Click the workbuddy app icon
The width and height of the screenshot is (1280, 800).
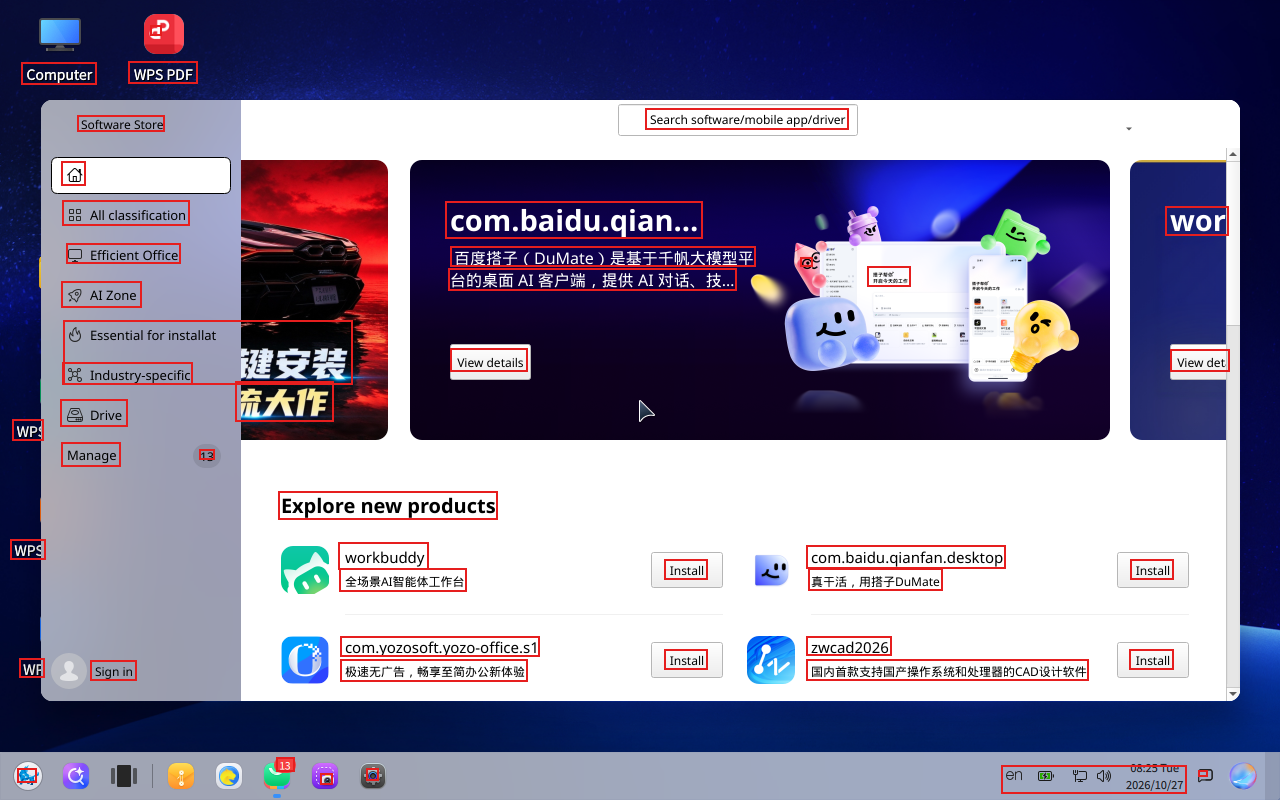305,570
